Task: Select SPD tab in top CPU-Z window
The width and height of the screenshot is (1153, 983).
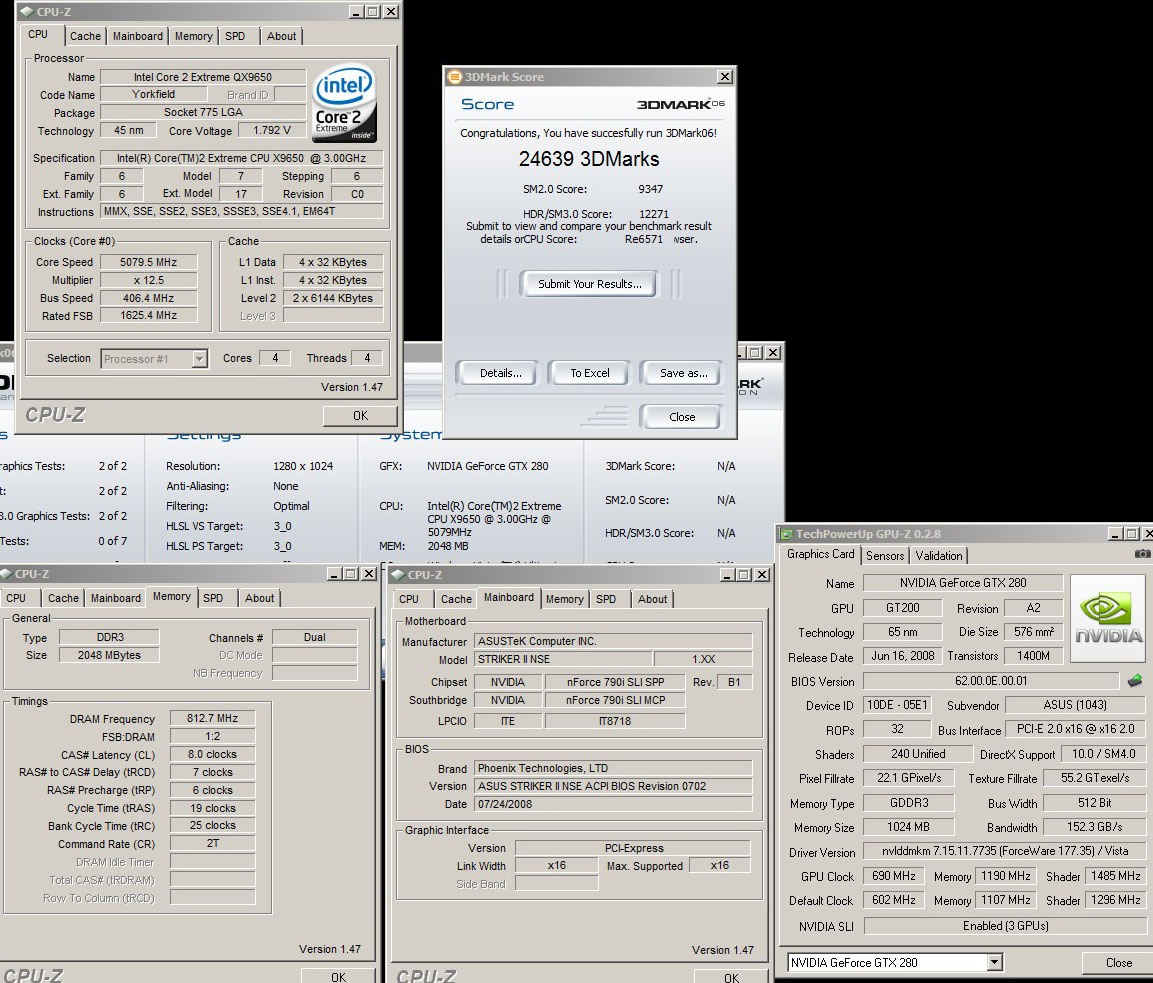Action: coord(235,36)
